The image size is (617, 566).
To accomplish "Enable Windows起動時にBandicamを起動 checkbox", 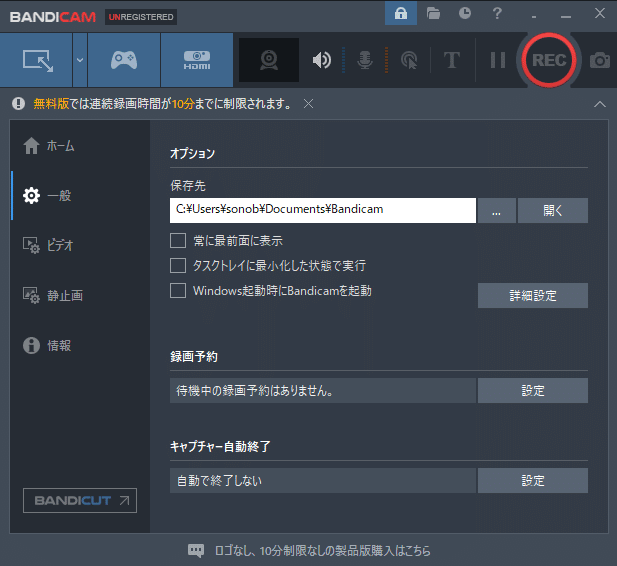I will pos(178,290).
